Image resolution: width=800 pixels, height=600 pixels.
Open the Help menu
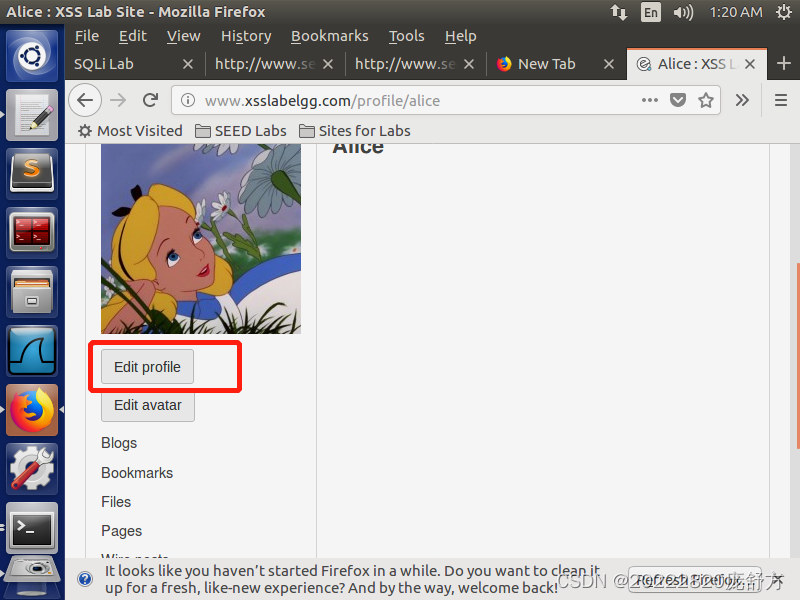tap(460, 36)
